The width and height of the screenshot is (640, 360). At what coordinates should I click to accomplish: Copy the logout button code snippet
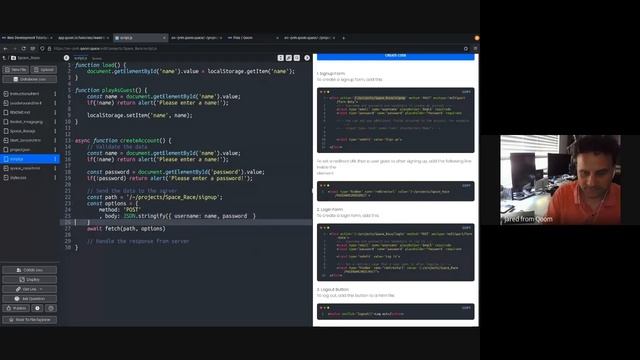tap(466, 308)
